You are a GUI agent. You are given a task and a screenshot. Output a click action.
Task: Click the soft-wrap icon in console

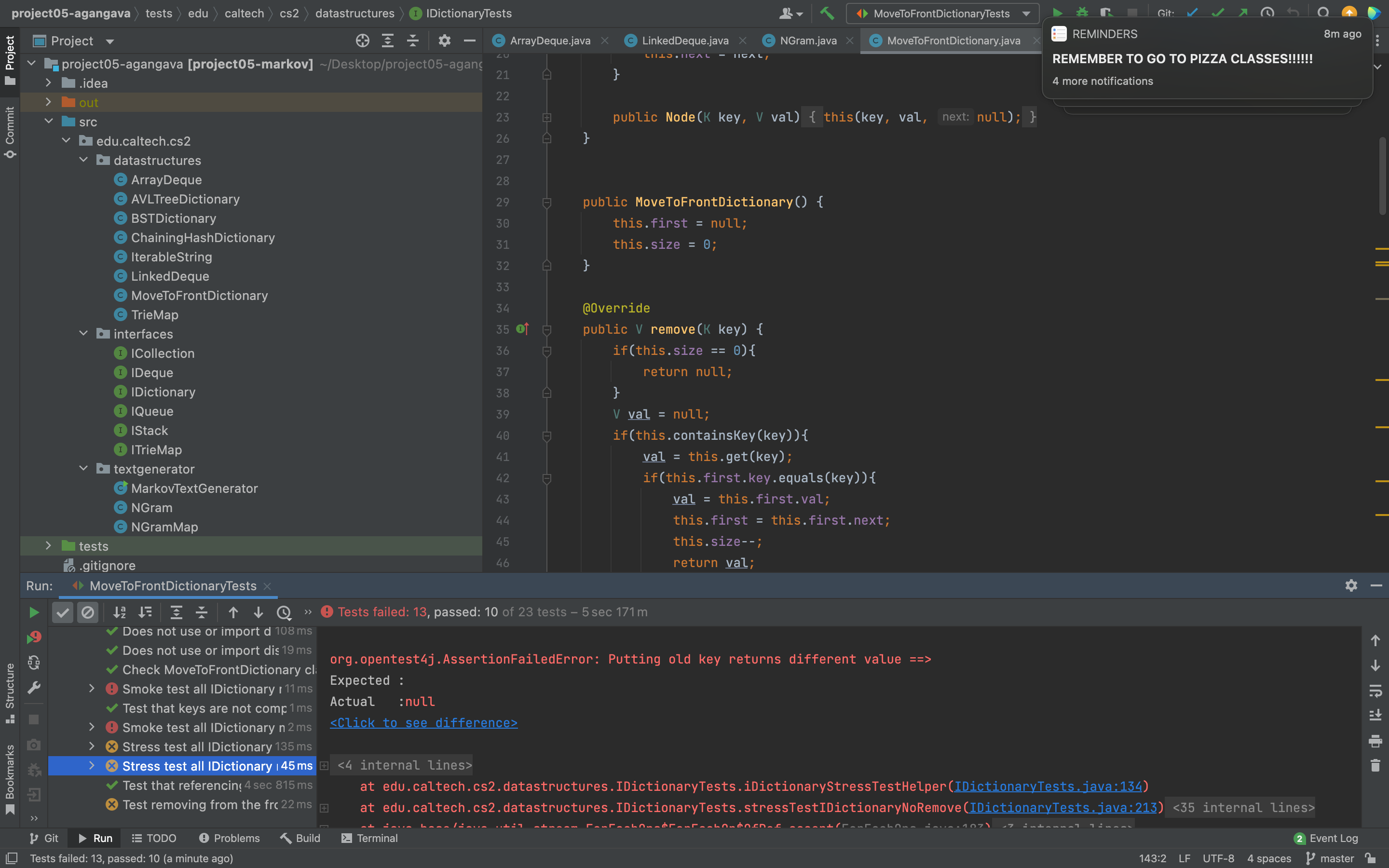[1375, 690]
